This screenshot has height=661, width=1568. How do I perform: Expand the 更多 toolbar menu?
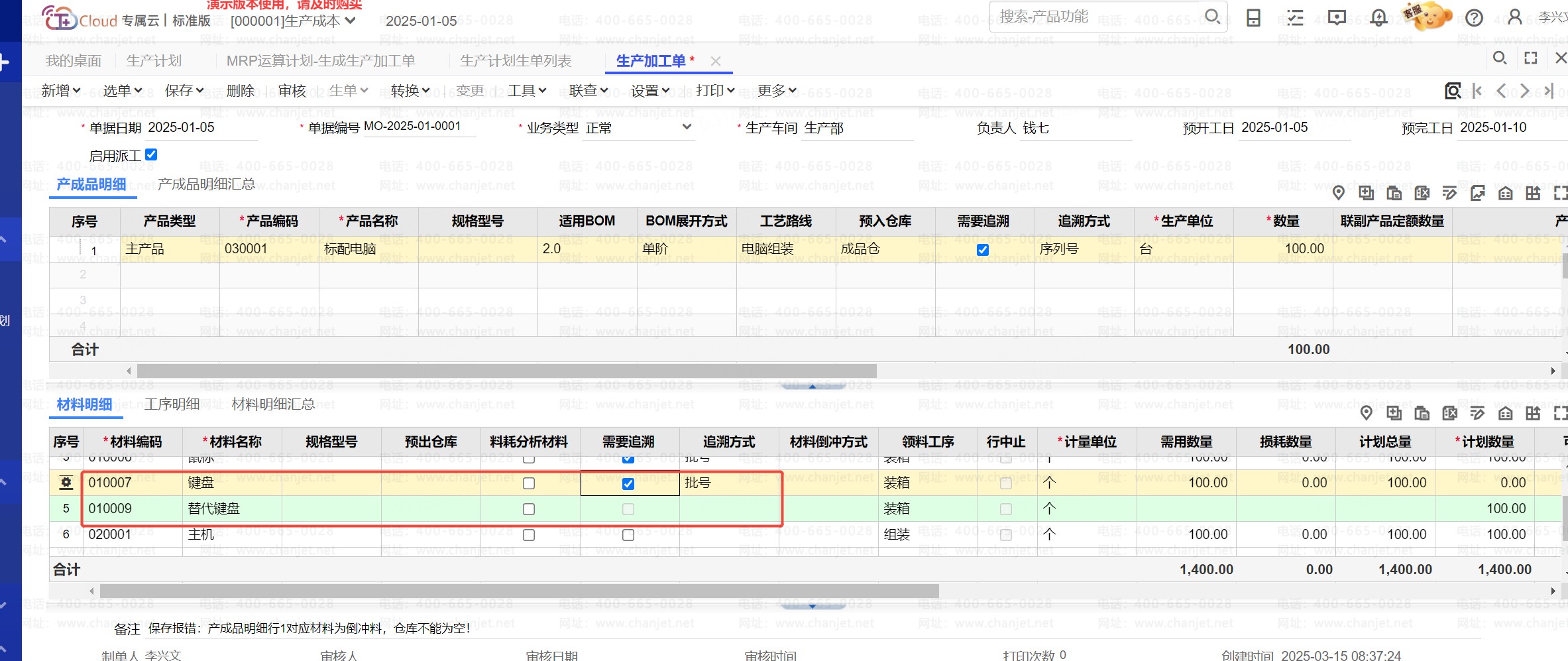(x=777, y=91)
